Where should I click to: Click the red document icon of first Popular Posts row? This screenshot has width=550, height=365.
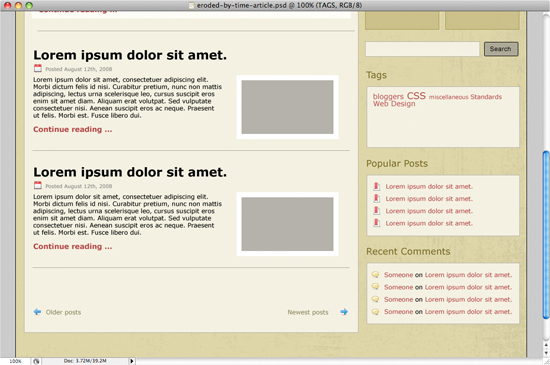point(377,186)
